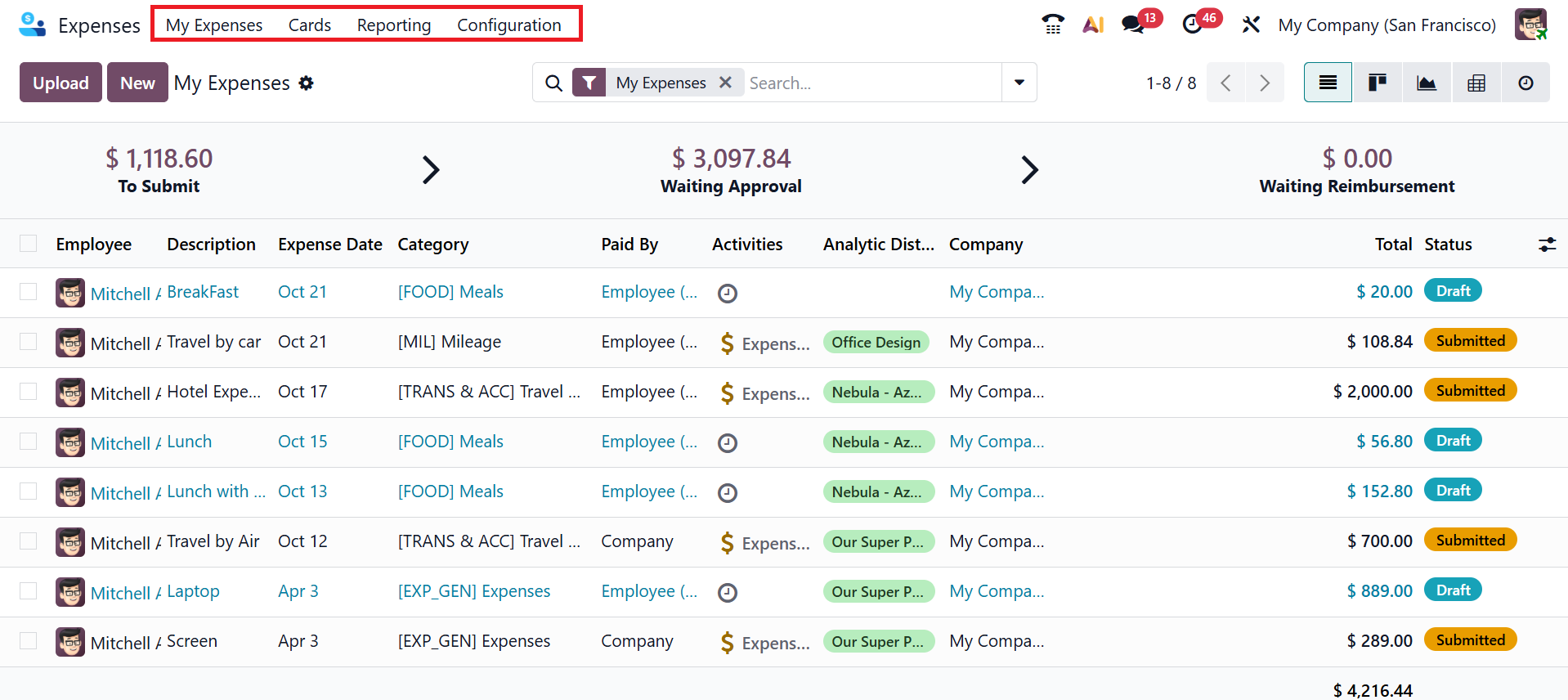Switch to pivot table view
The height and width of the screenshot is (700, 1568).
(1476, 83)
